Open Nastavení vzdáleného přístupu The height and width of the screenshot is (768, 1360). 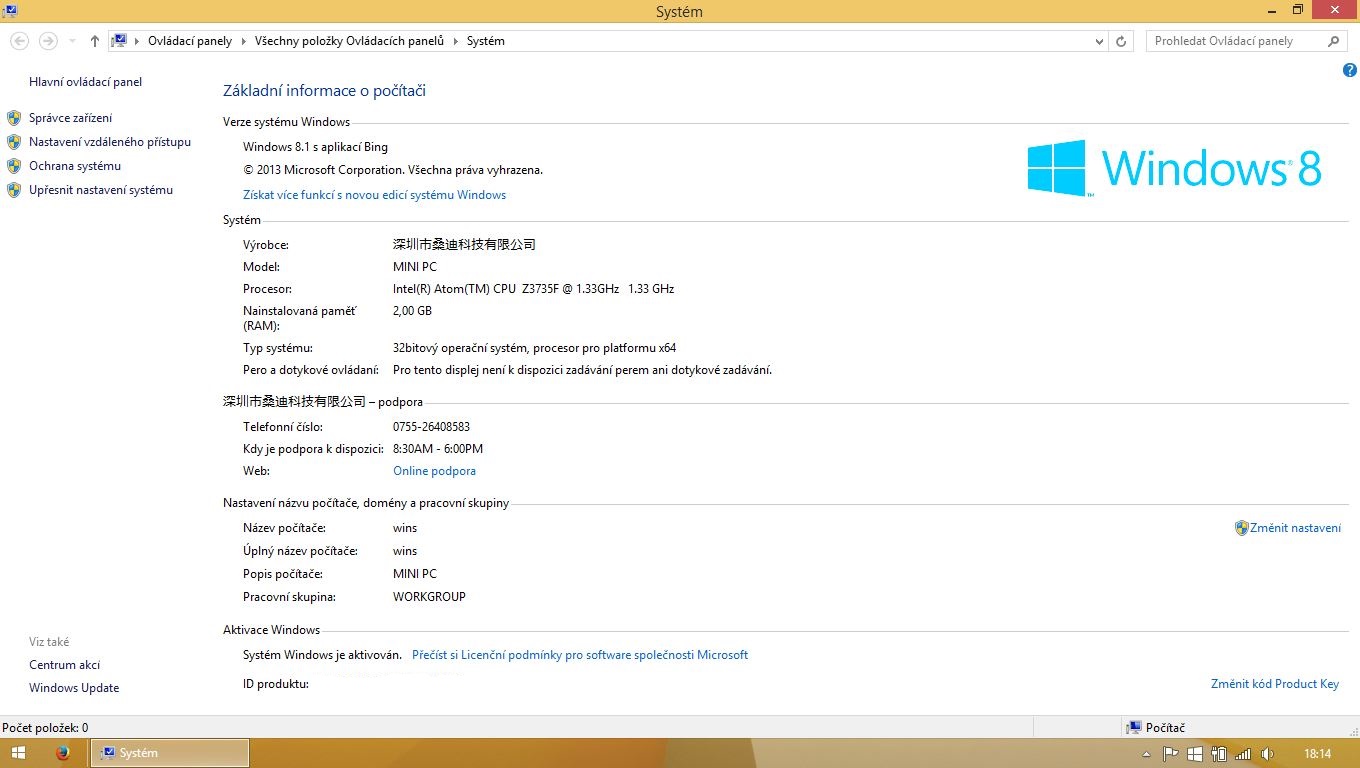click(110, 142)
